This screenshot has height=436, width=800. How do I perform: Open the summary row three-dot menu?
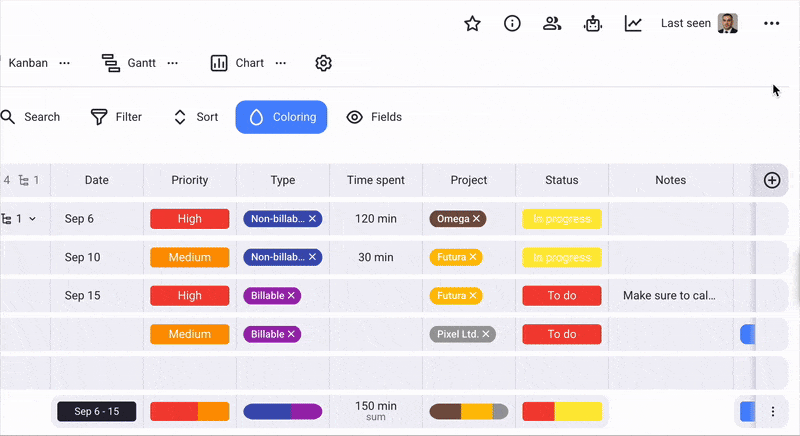tap(772, 411)
